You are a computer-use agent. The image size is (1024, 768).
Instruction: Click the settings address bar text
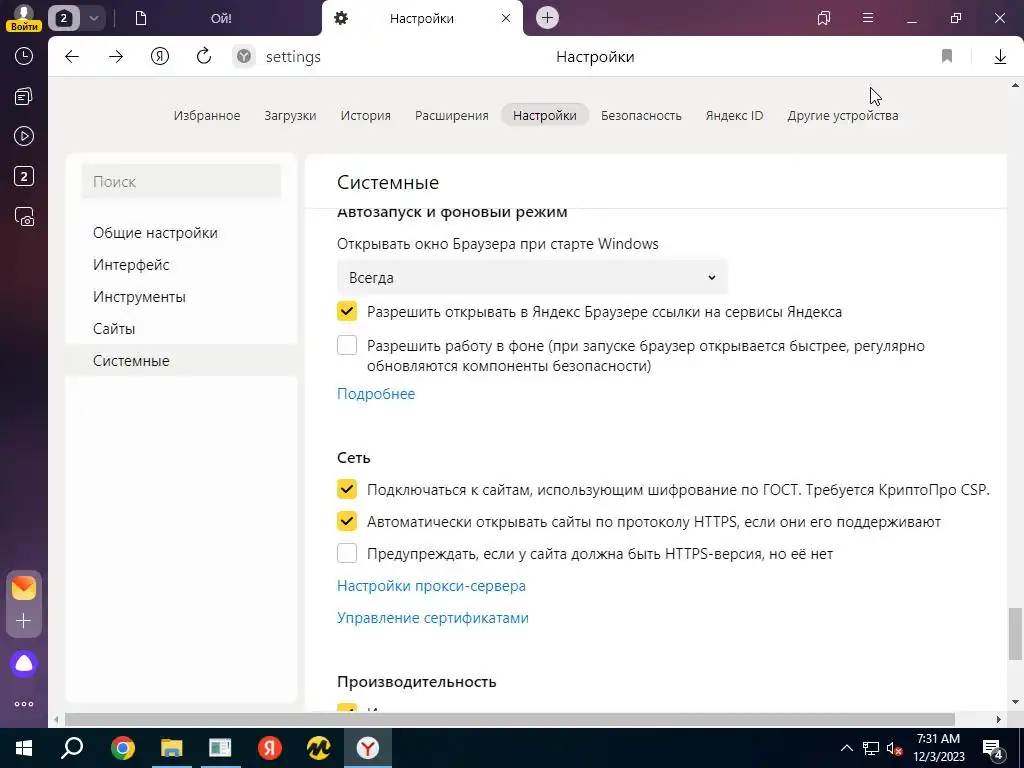click(293, 57)
